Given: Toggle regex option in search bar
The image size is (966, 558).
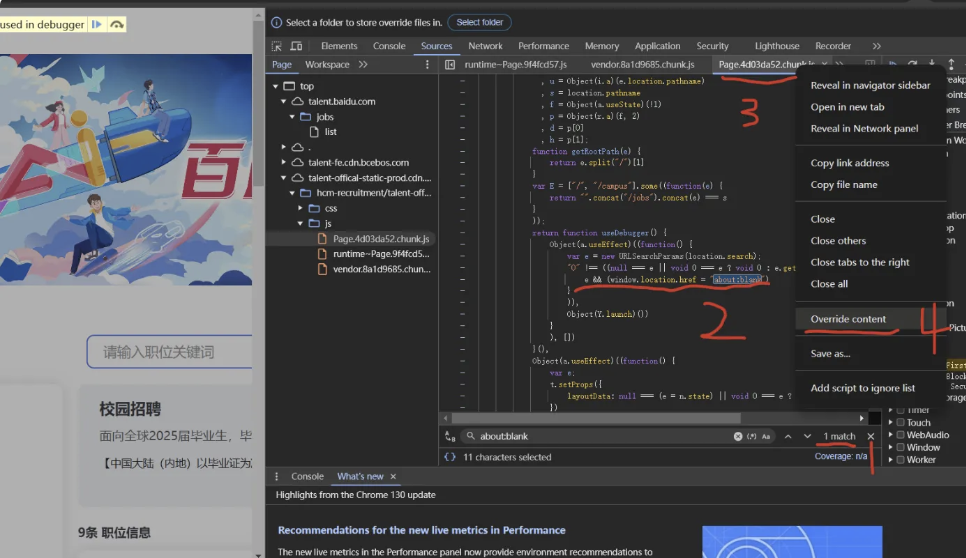Looking at the screenshot, I should click(x=751, y=437).
